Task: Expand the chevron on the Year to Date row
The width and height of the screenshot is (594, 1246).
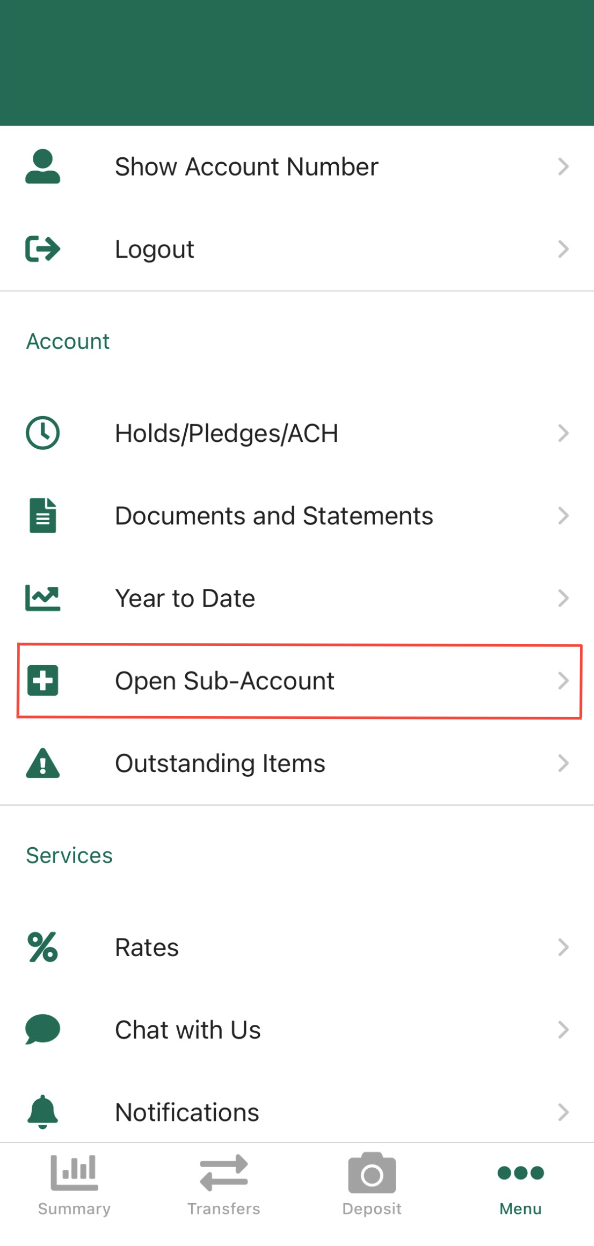Action: coord(564,598)
